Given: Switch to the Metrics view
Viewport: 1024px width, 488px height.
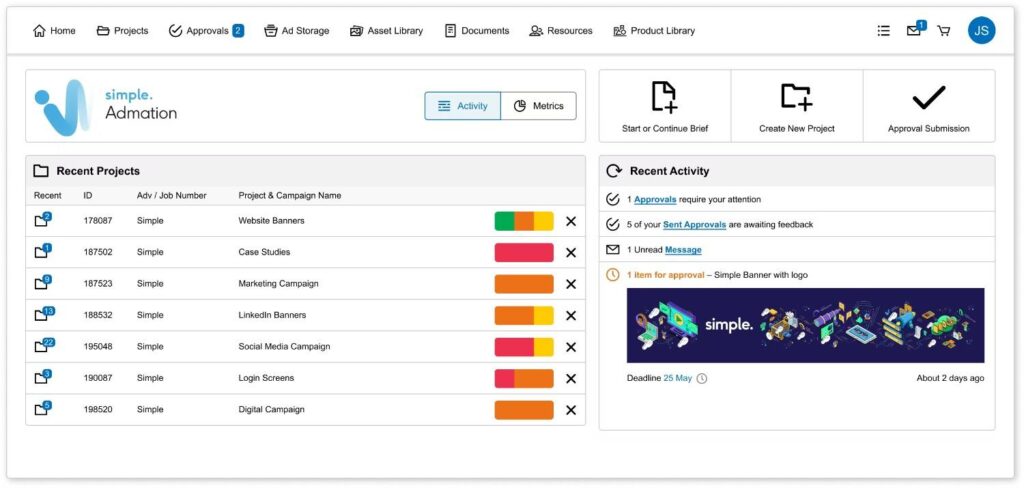Looking at the screenshot, I should pos(539,106).
